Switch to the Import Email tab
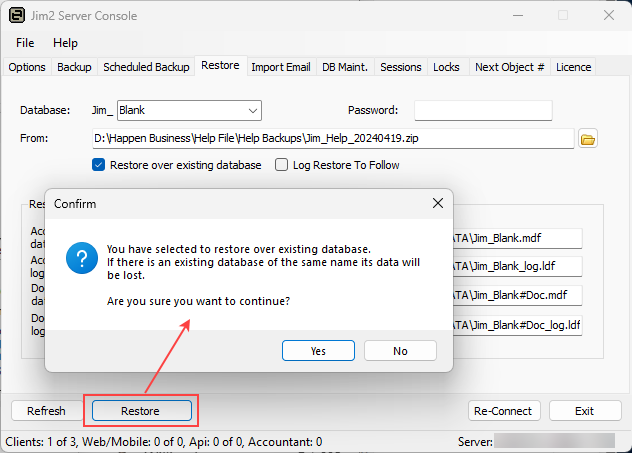The width and height of the screenshot is (632, 453). tap(281, 67)
